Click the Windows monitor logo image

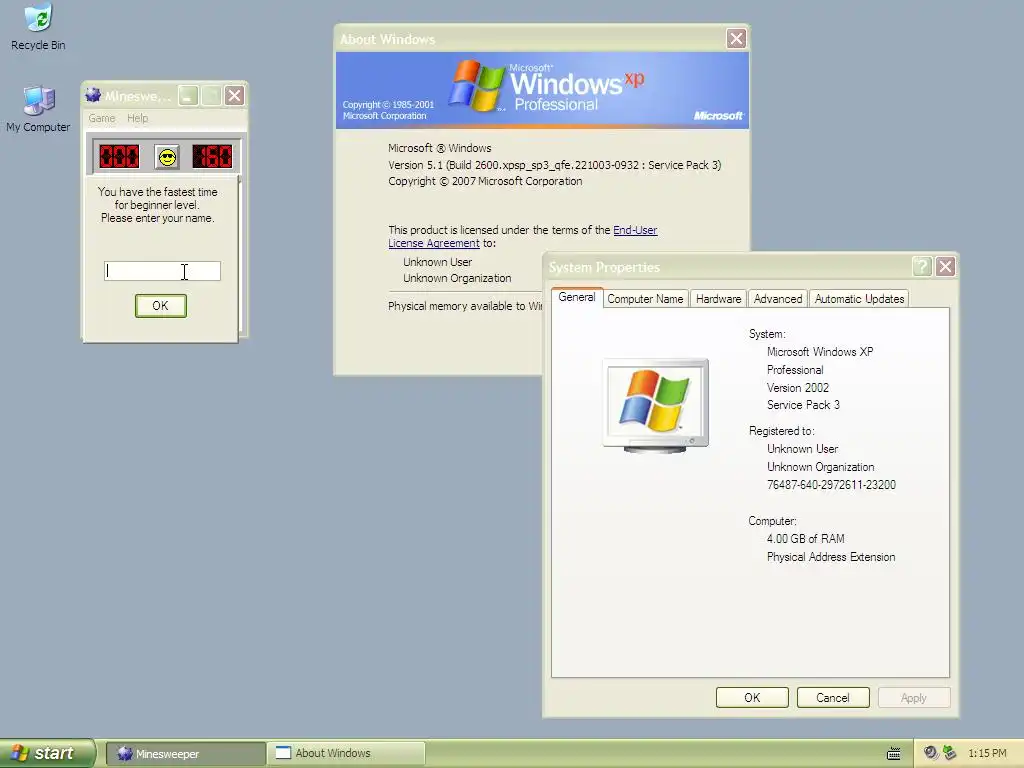656,406
